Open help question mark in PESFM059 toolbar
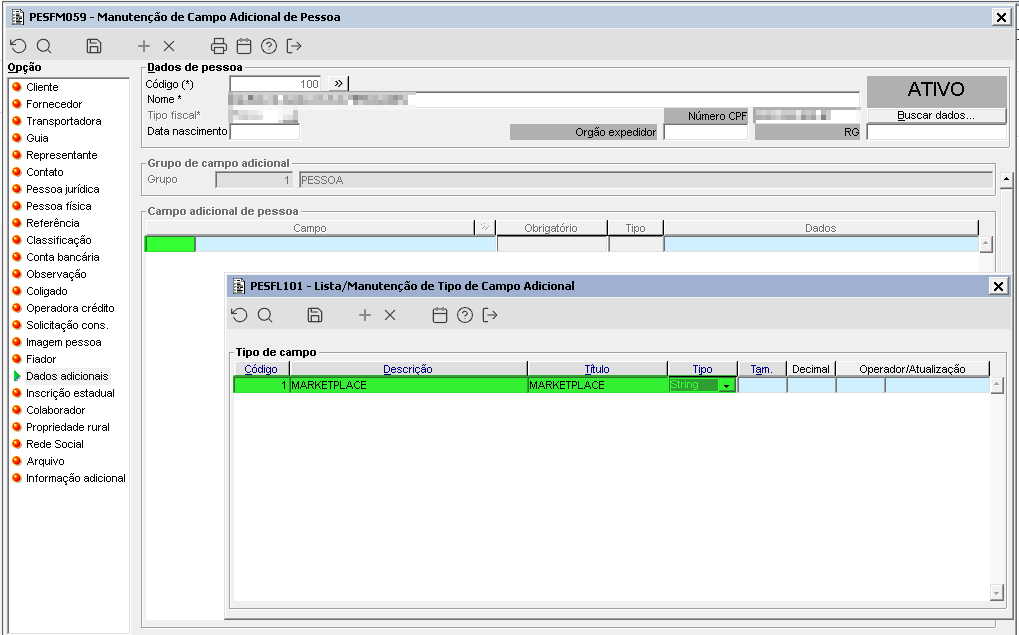 (x=269, y=45)
